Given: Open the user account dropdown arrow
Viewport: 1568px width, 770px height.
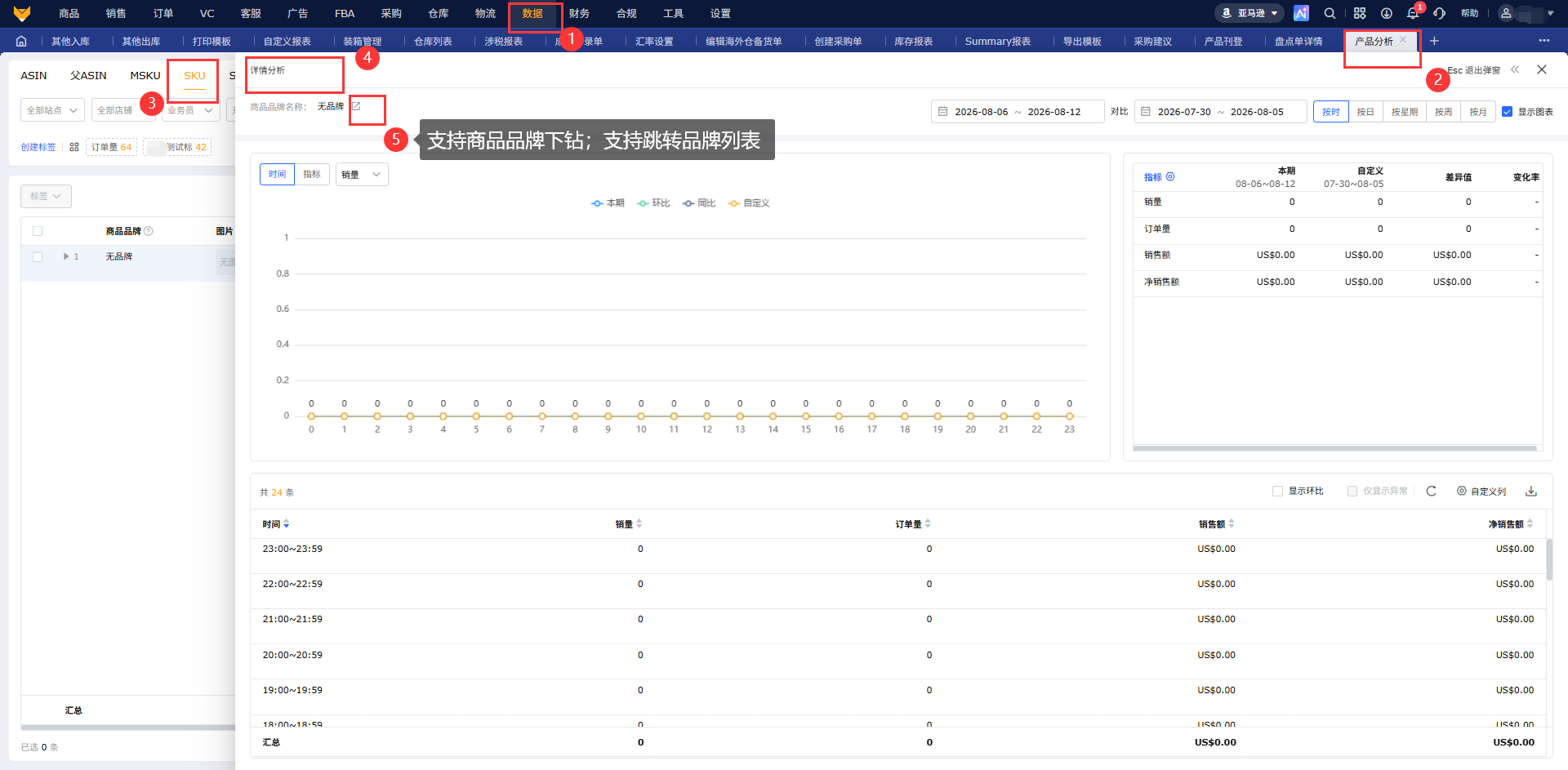Looking at the screenshot, I should pos(1551,13).
